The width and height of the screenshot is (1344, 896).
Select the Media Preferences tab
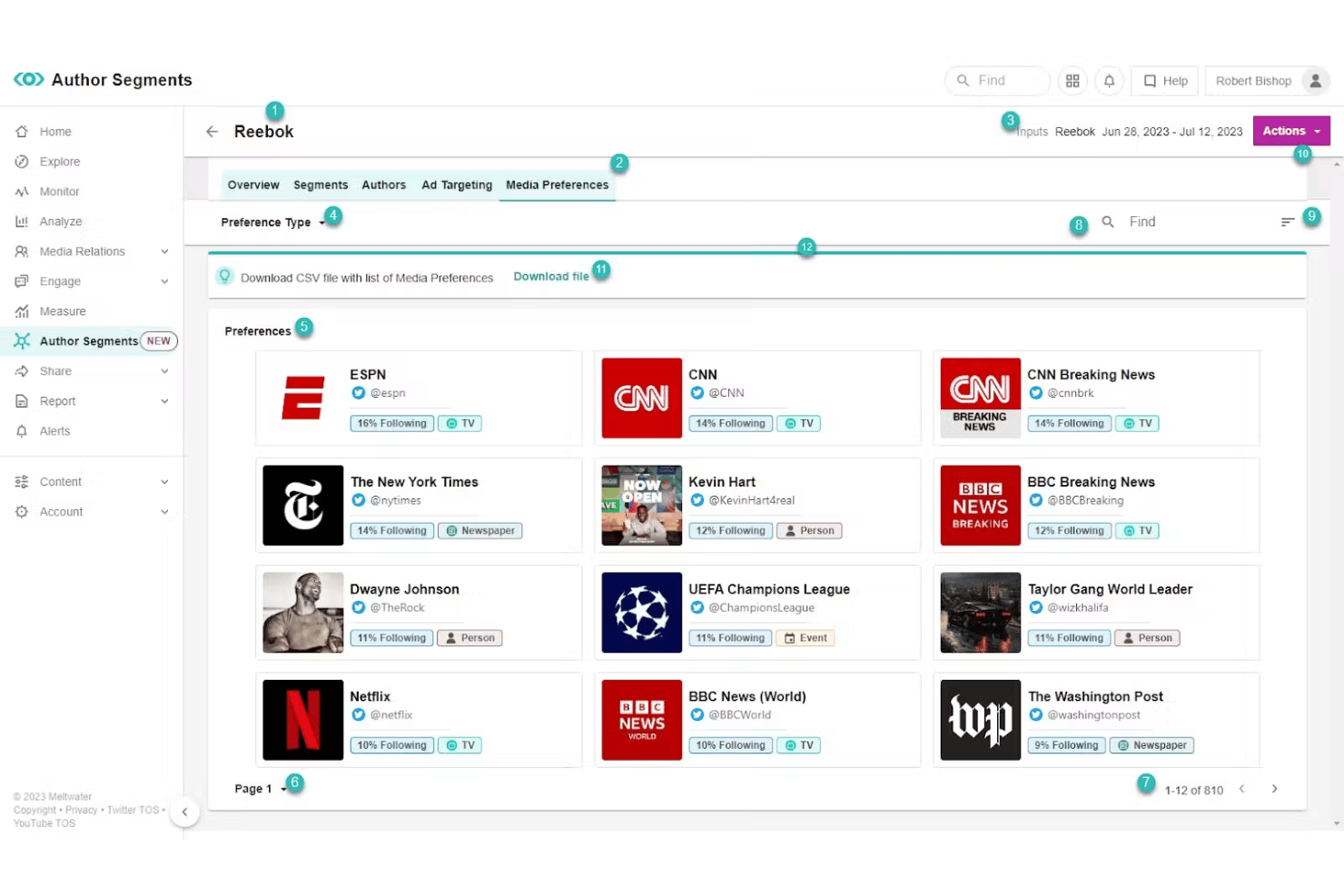click(x=557, y=185)
